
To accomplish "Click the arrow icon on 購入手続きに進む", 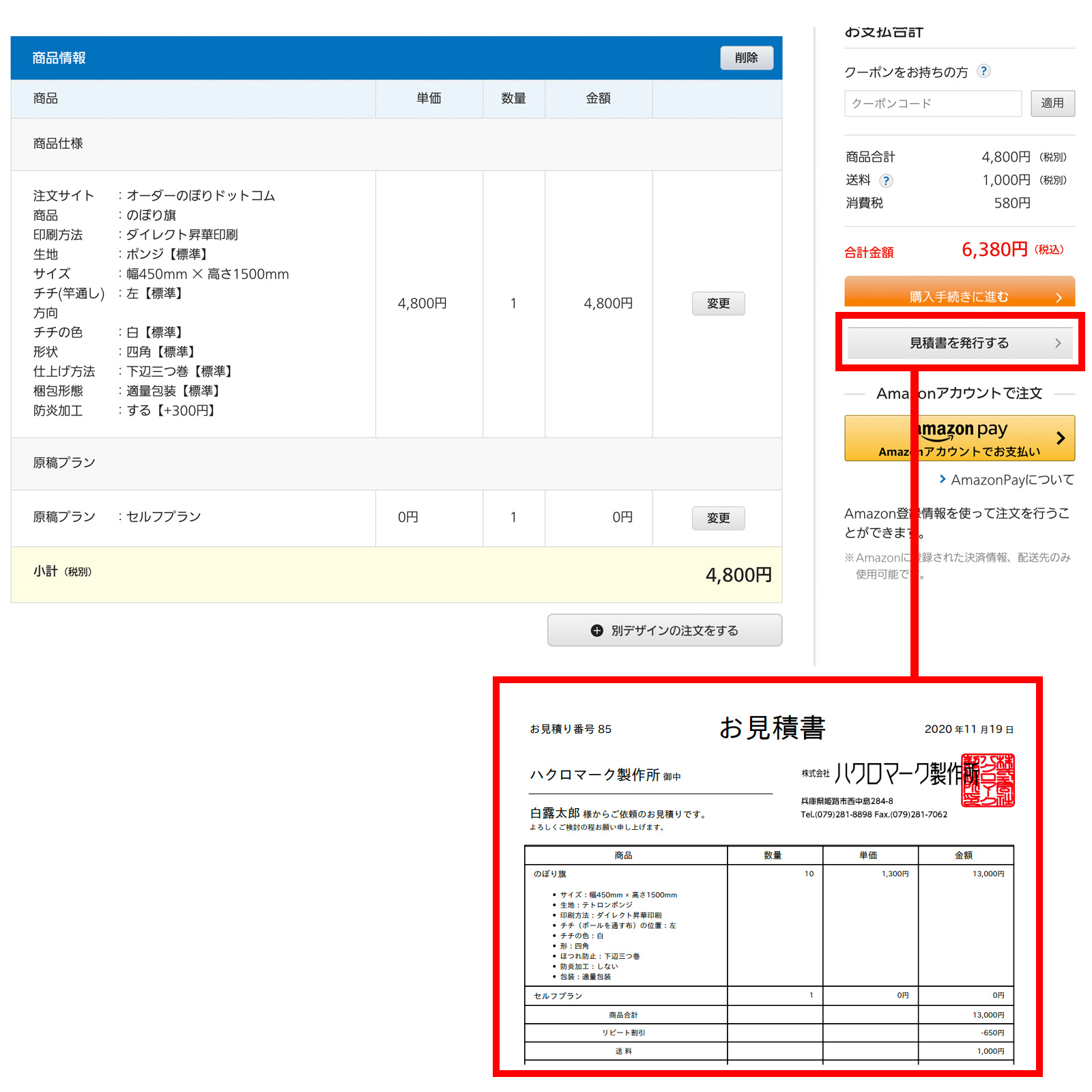I will pos(1059,296).
